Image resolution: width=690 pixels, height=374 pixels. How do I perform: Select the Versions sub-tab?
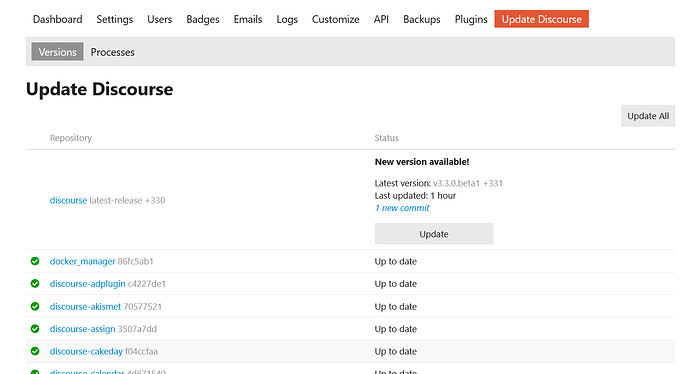pyautogui.click(x=57, y=52)
